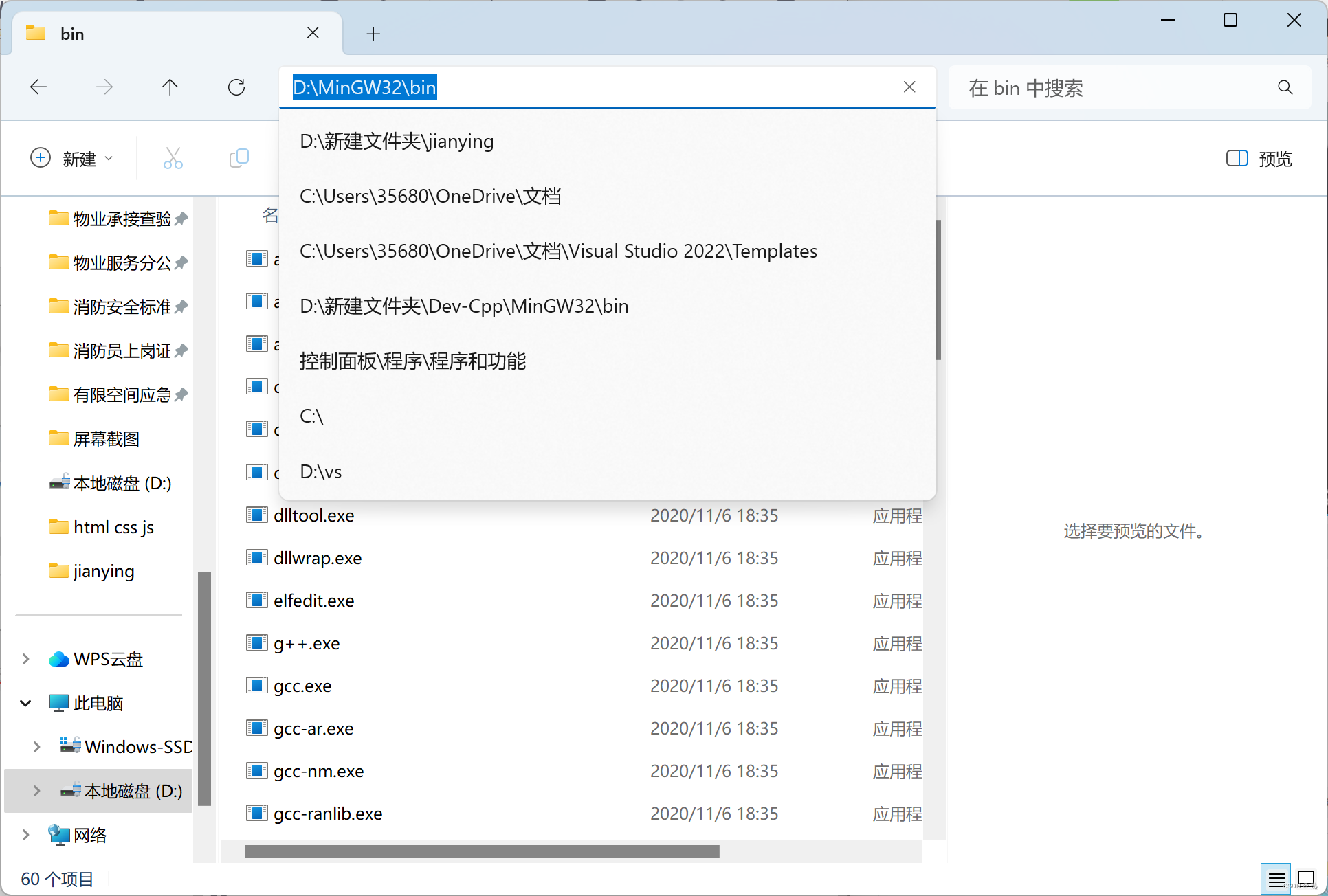Select the gcc-ranlib.exe file
Screen dimensions: 1328x896
328,814
